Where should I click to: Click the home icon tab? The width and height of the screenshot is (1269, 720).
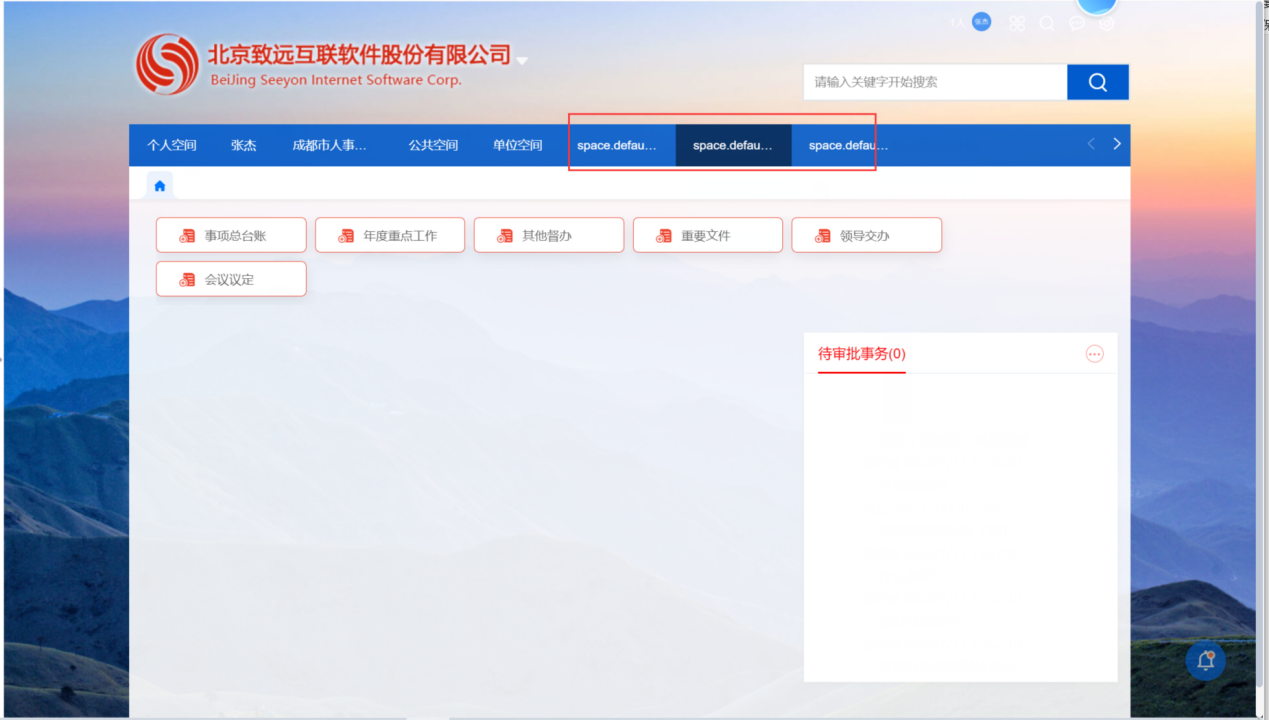[x=160, y=185]
